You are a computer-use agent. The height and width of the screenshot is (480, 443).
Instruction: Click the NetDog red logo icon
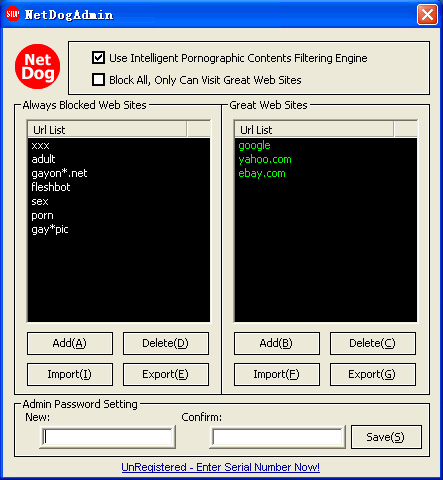click(x=37, y=66)
